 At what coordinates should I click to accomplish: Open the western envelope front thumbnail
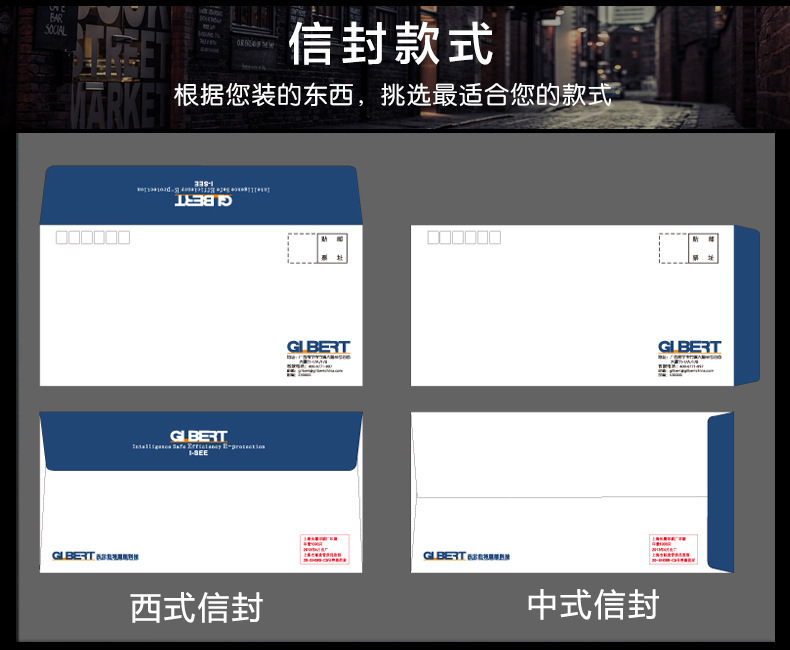(201, 276)
